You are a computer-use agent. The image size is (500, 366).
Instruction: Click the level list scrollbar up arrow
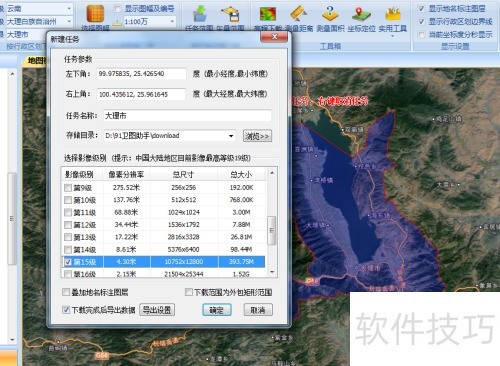[272, 173]
